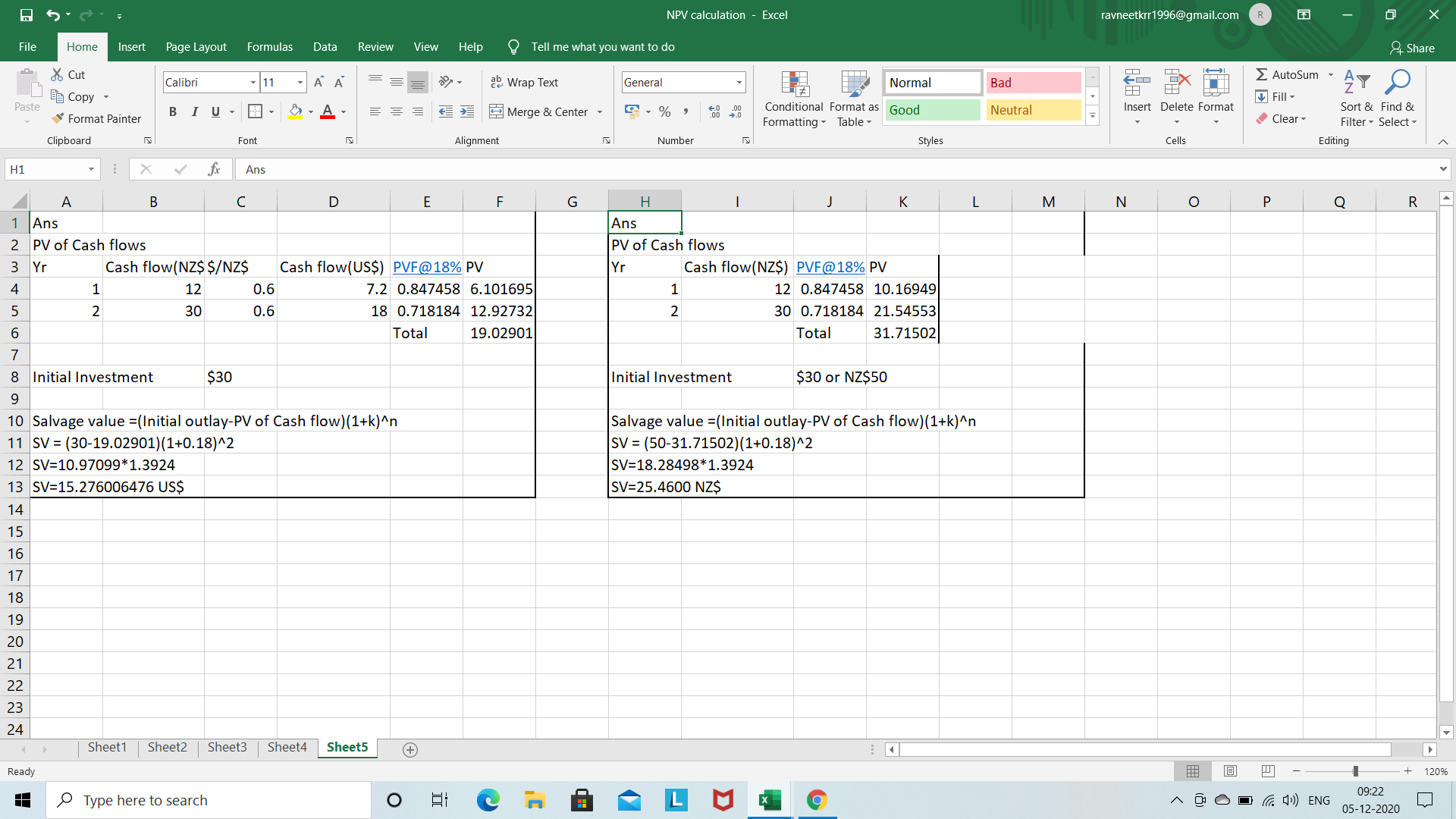Expand the Name Box dropdown
Image resolution: width=1456 pixels, height=819 pixels.
coord(91,169)
